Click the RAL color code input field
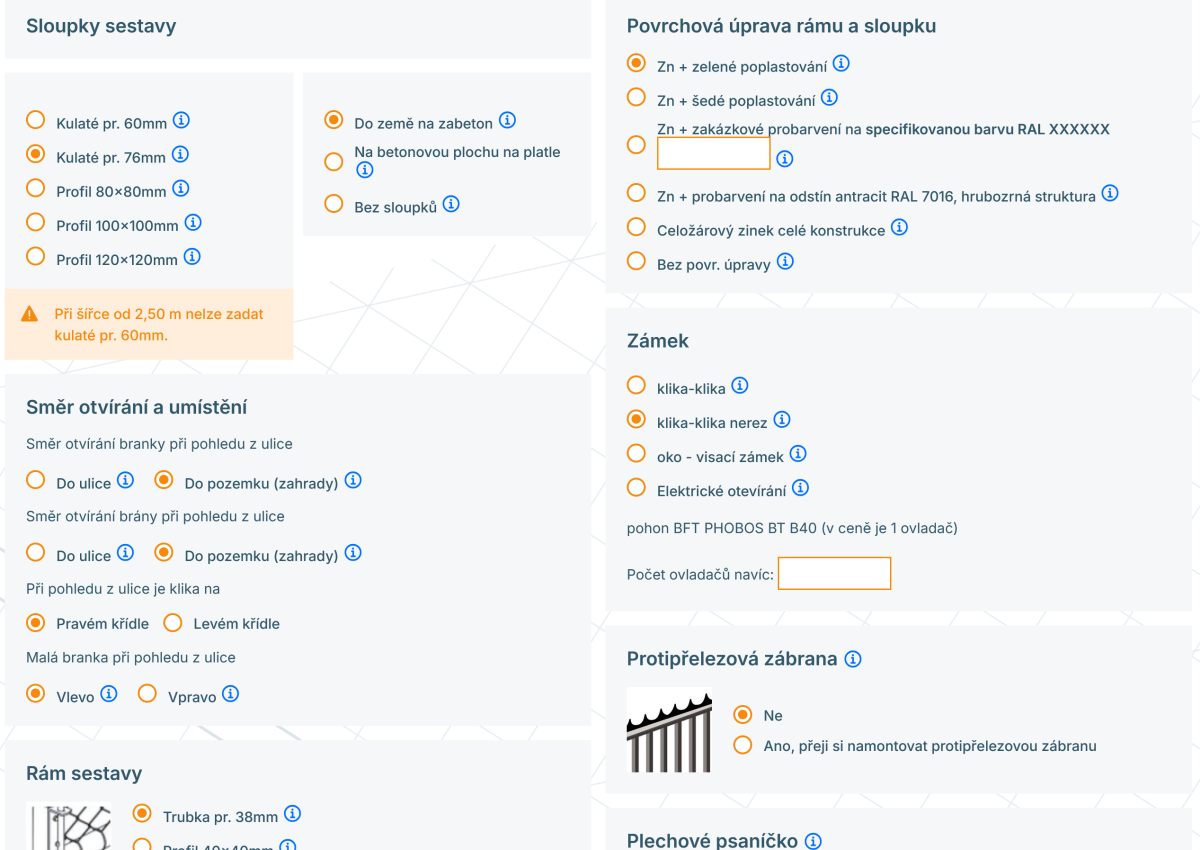 point(714,153)
